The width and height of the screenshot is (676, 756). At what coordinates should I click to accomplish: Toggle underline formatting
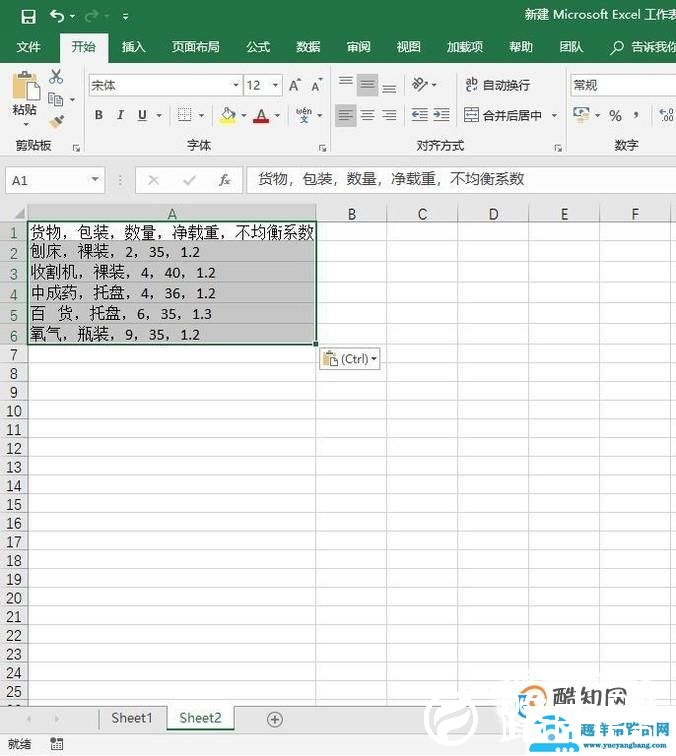[142, 115]
